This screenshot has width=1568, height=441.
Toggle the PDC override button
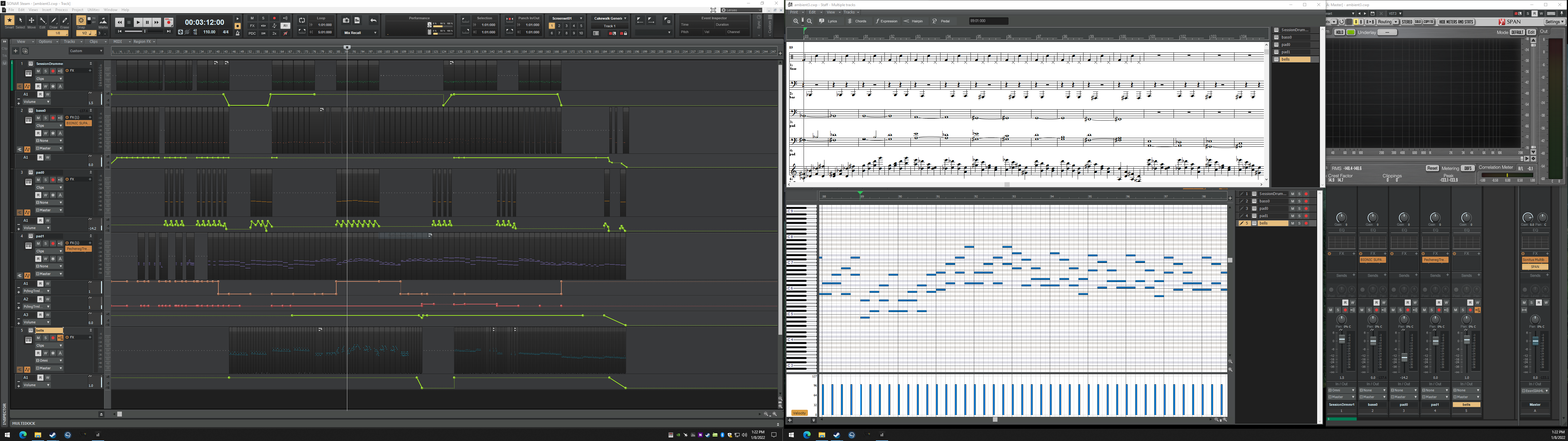click(253, 33)
